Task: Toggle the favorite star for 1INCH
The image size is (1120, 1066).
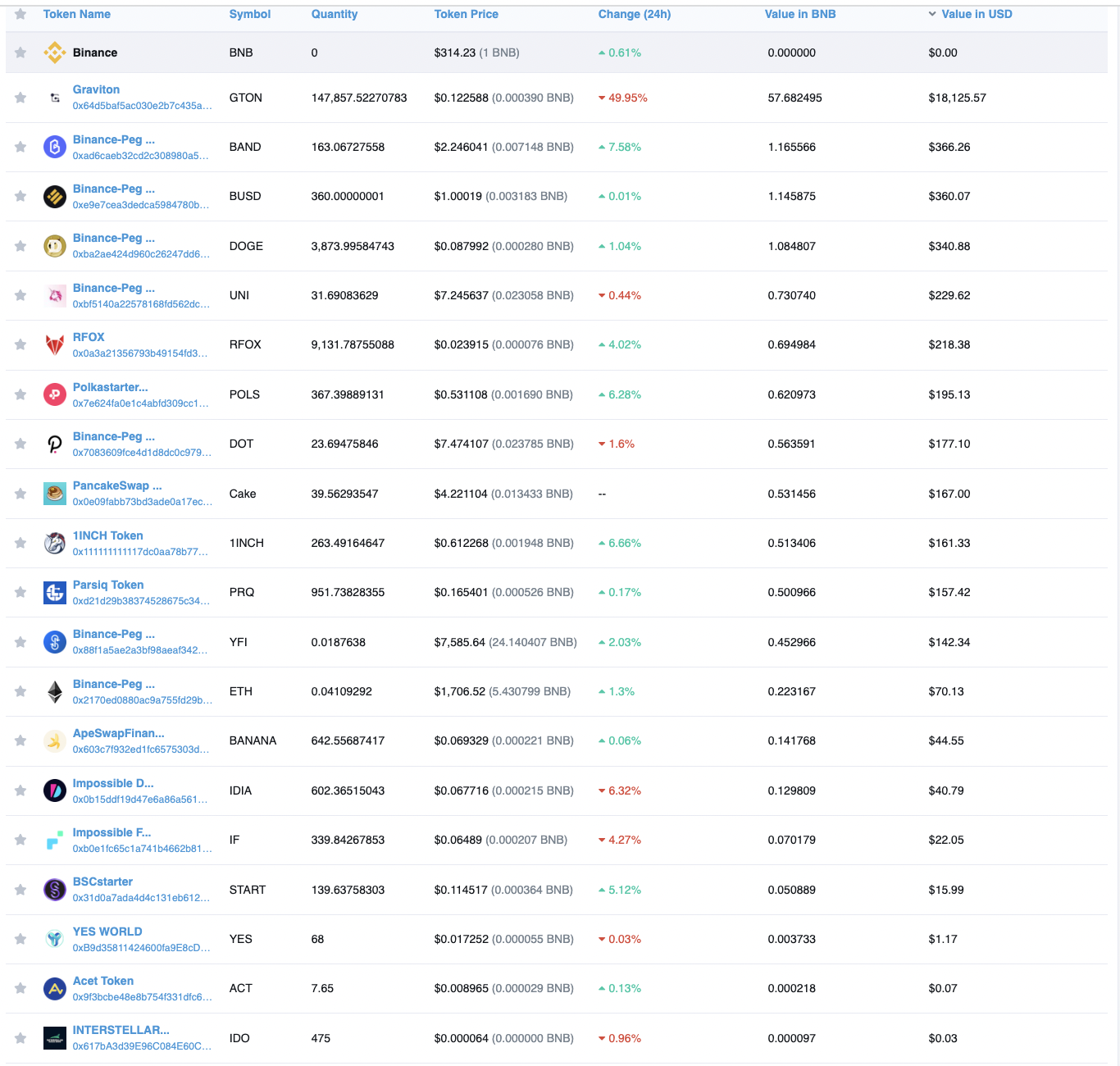Action: (x=20, y=543)
